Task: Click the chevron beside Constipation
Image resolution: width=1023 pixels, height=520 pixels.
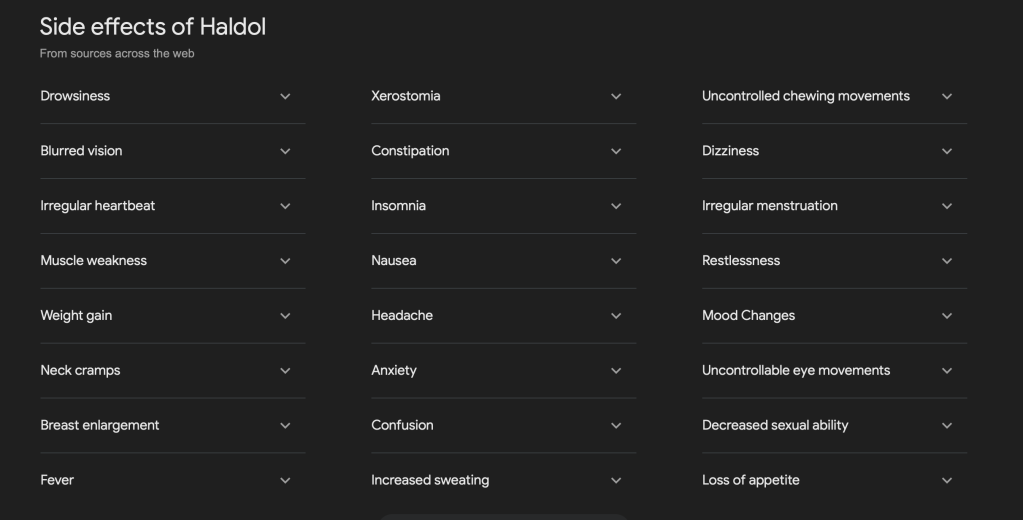Action: [616, 152]
